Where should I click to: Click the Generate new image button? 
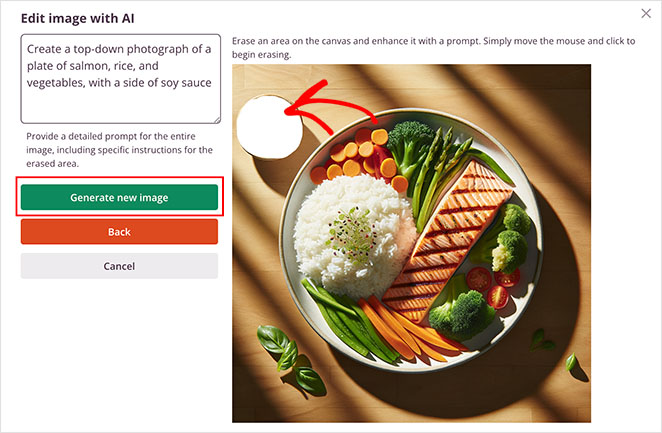(x=119, y=197)
